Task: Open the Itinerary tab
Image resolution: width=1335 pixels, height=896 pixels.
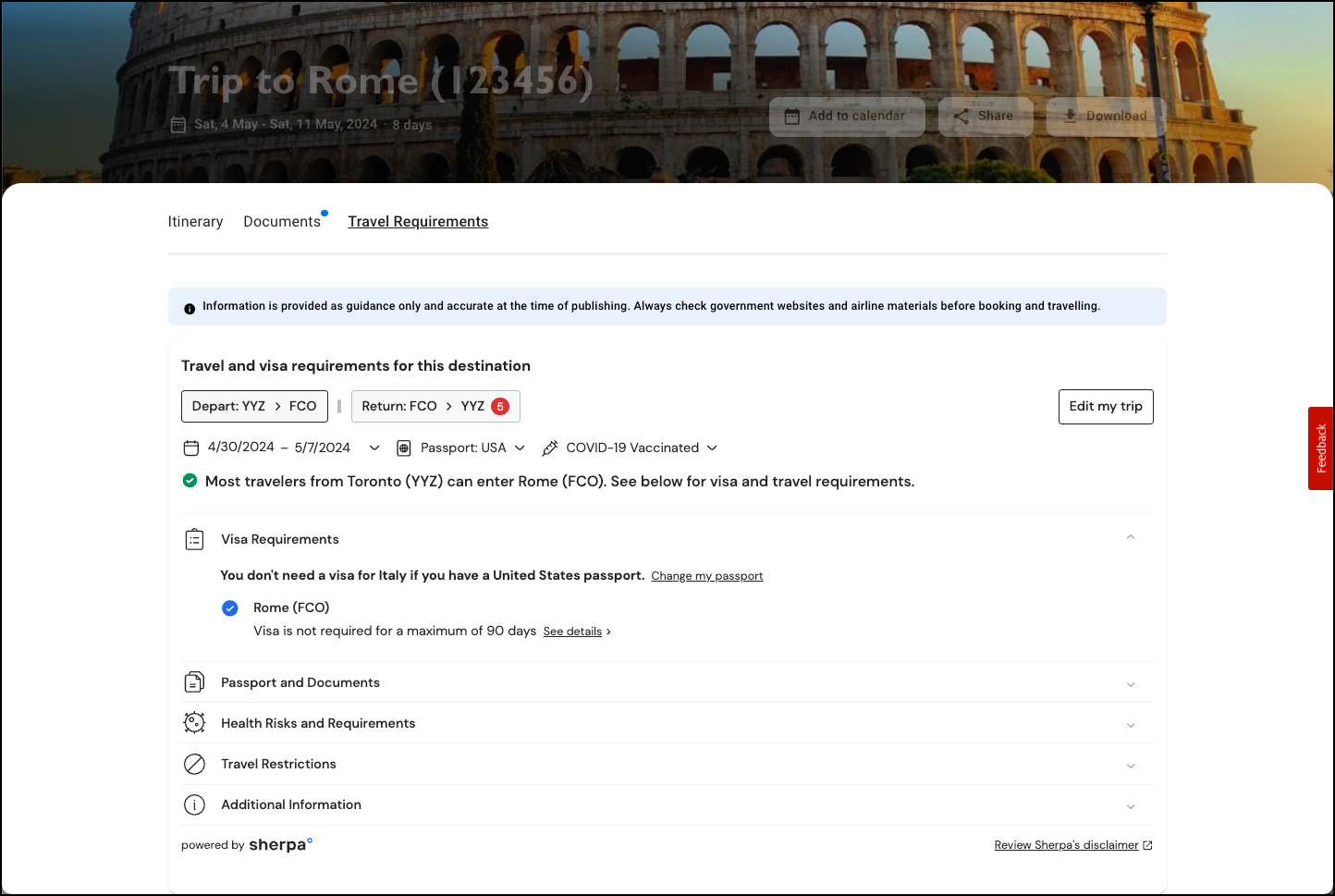Action: (195, 222)
